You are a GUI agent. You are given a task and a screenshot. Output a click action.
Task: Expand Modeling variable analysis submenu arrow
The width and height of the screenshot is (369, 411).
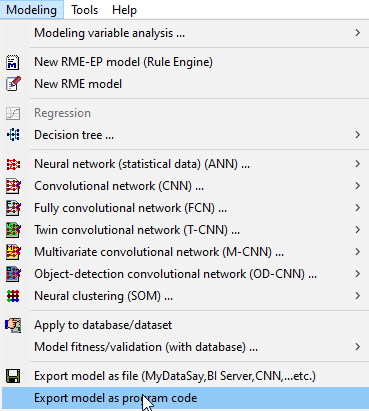[x=357, y=33]
